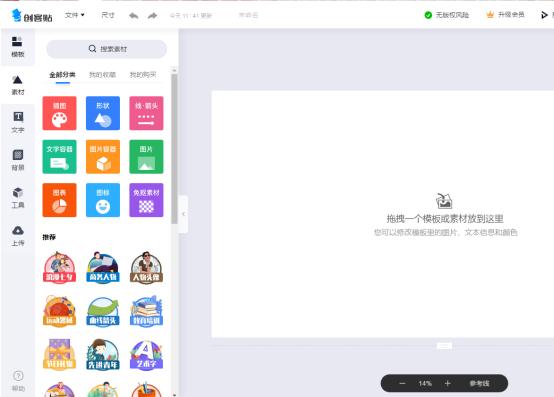The width and height of the screenshot is (554, 397).
Task: Select the green curved arrow badge
Action: pyautogui.click(x=103, y=311)
